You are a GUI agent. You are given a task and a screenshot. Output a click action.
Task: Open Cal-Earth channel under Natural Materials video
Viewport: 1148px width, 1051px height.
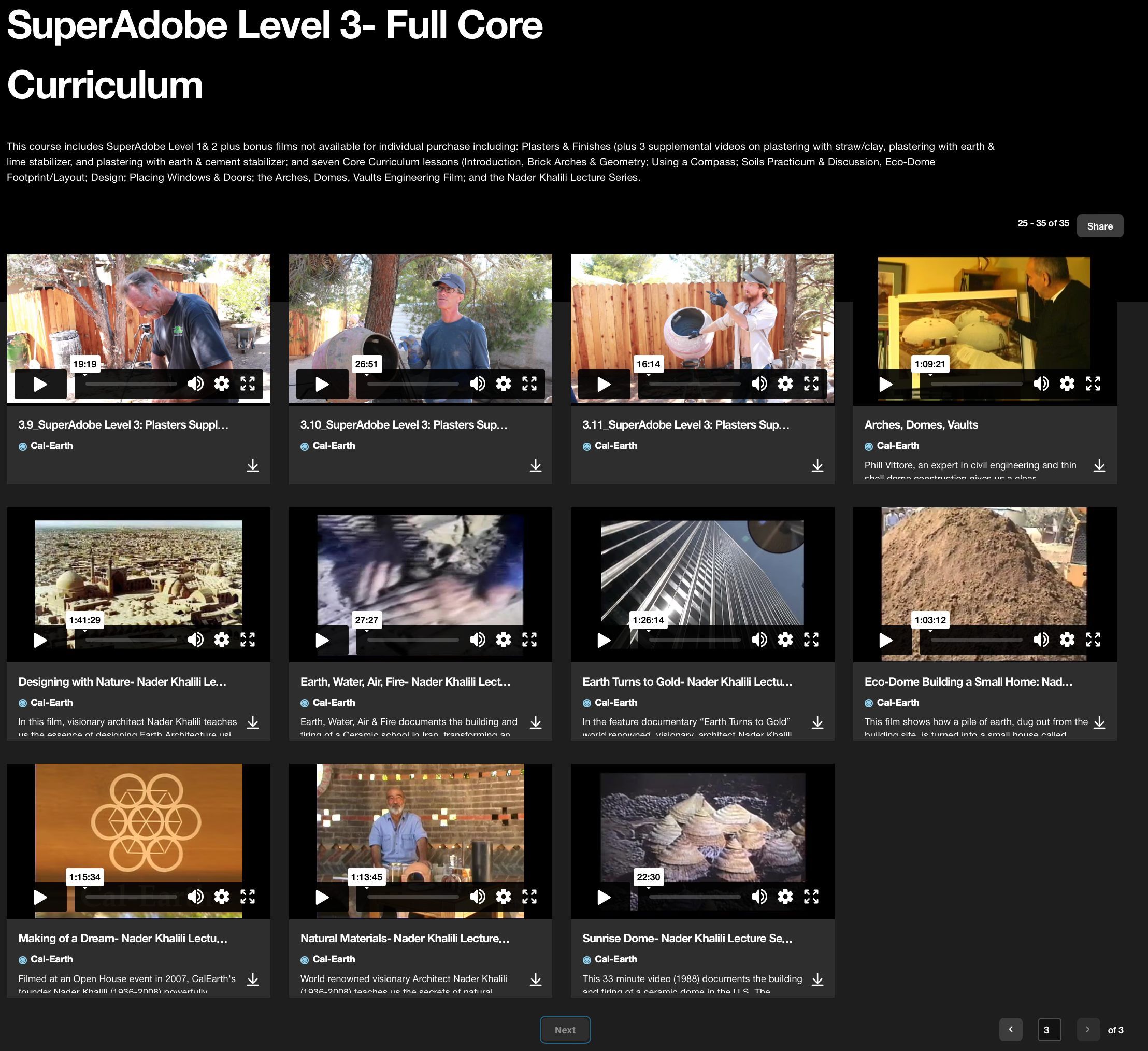(333, 959)
